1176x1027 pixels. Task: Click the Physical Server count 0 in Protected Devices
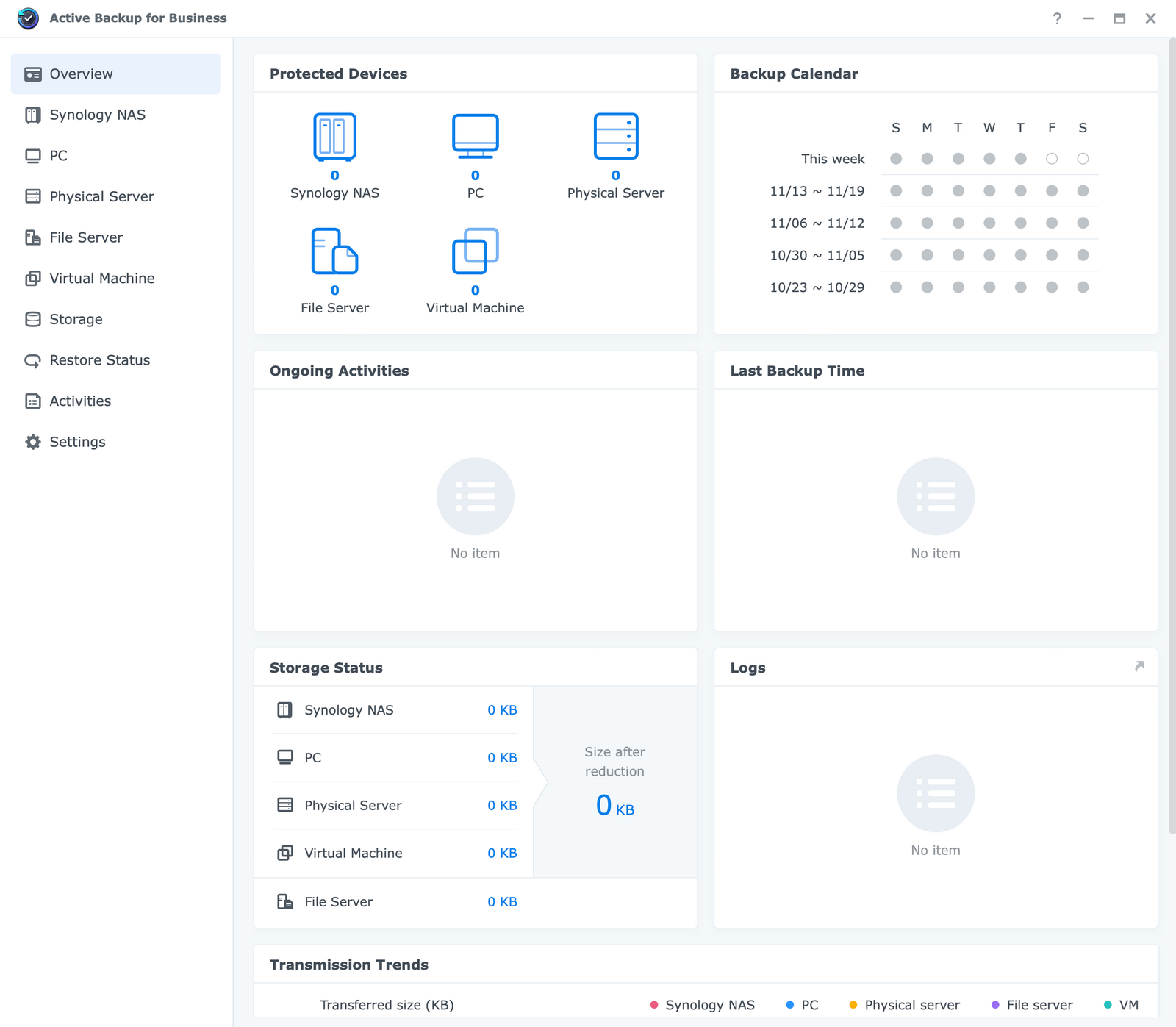click(x=616, y=176)
